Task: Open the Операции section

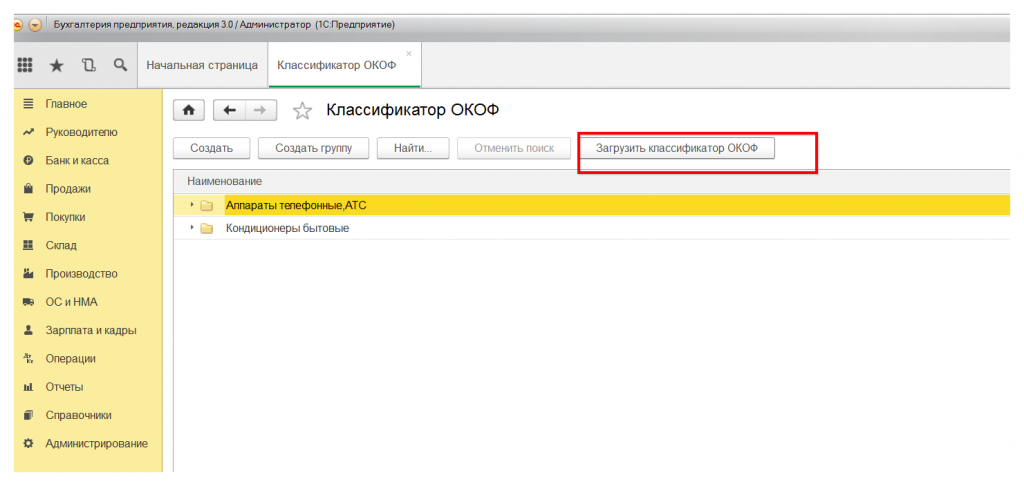Action: pos(71,359)
